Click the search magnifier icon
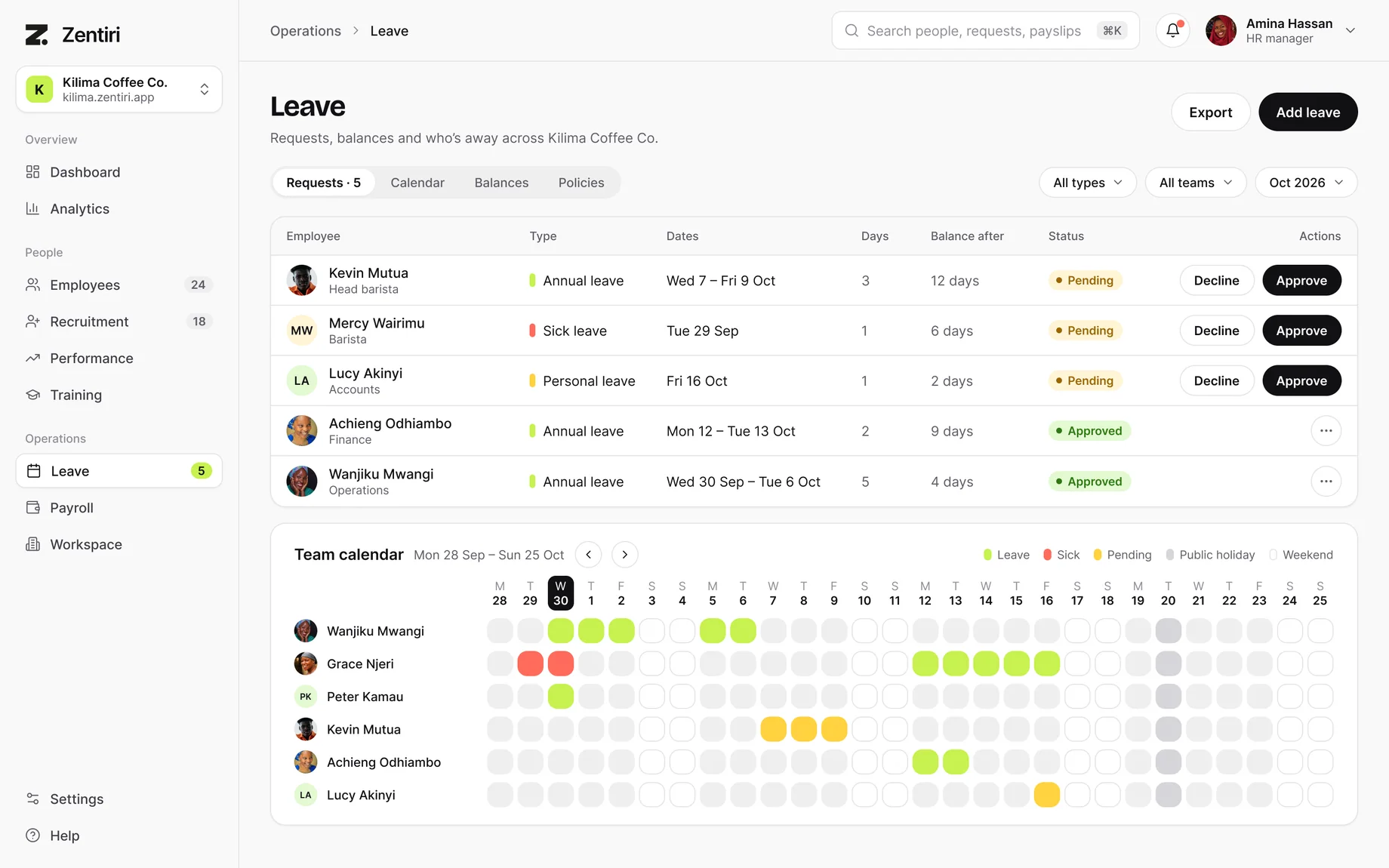This screenshot has height=868, width=1389. point(852,31)
